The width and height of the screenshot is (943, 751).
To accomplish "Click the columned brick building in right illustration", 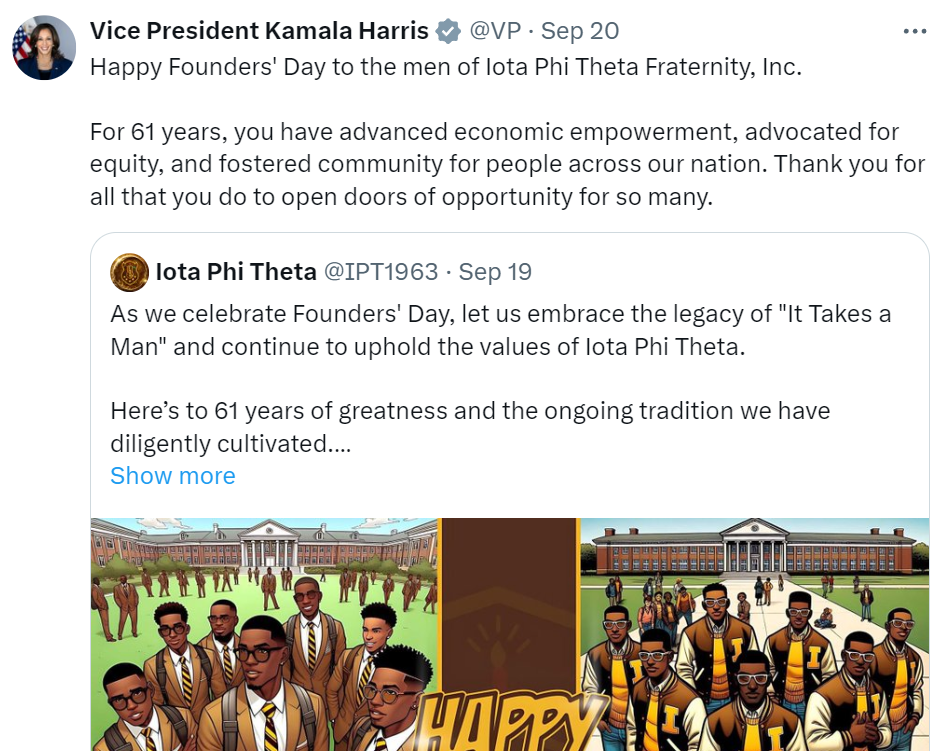I will (x=755, y=548).
